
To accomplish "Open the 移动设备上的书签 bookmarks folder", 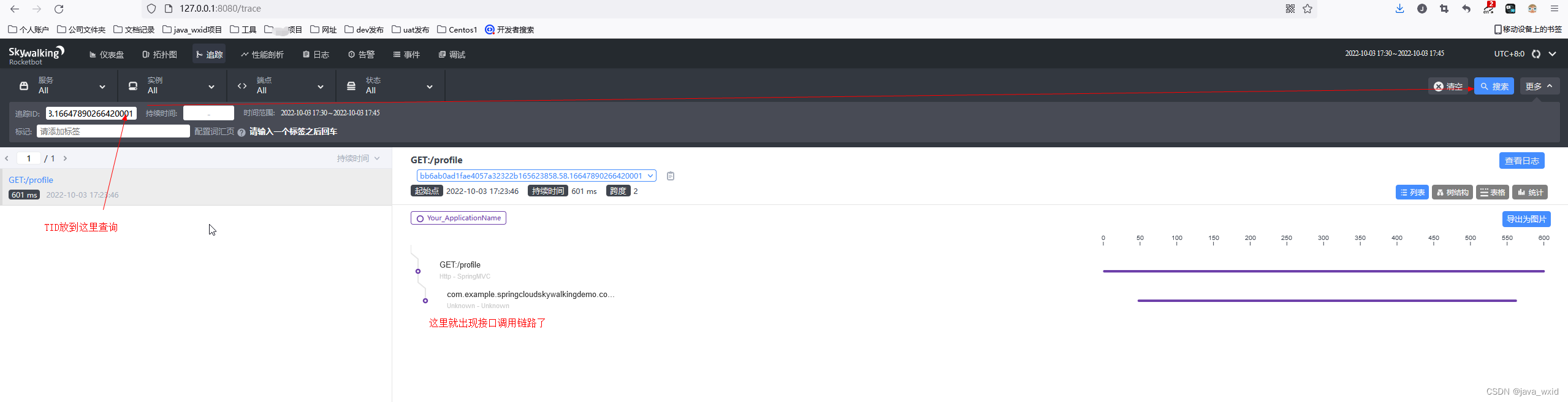I will click(x=1528, y=29).
